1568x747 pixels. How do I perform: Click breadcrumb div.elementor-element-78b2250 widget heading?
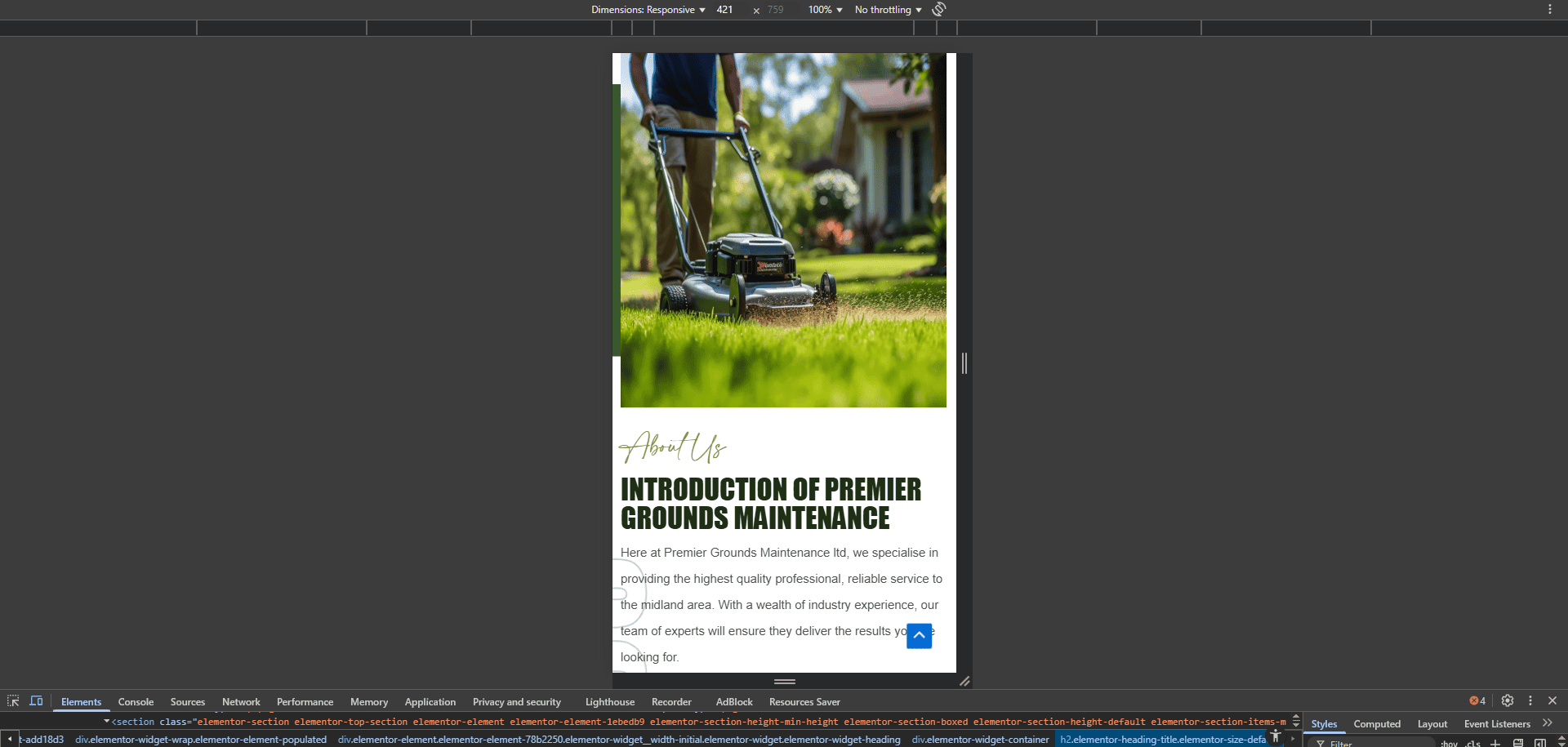(619, 740)
